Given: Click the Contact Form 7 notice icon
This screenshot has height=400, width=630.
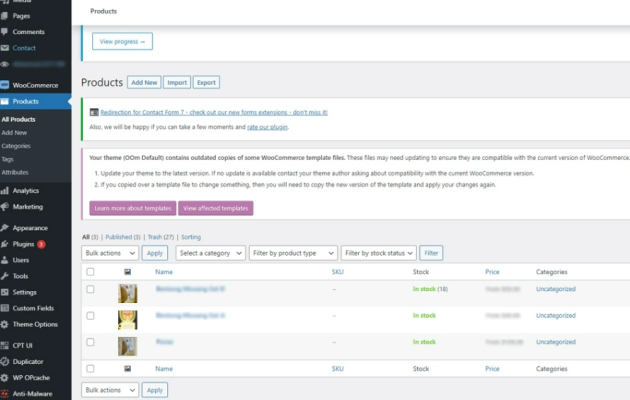Looking at the screenshot, I should coord(94,112).
